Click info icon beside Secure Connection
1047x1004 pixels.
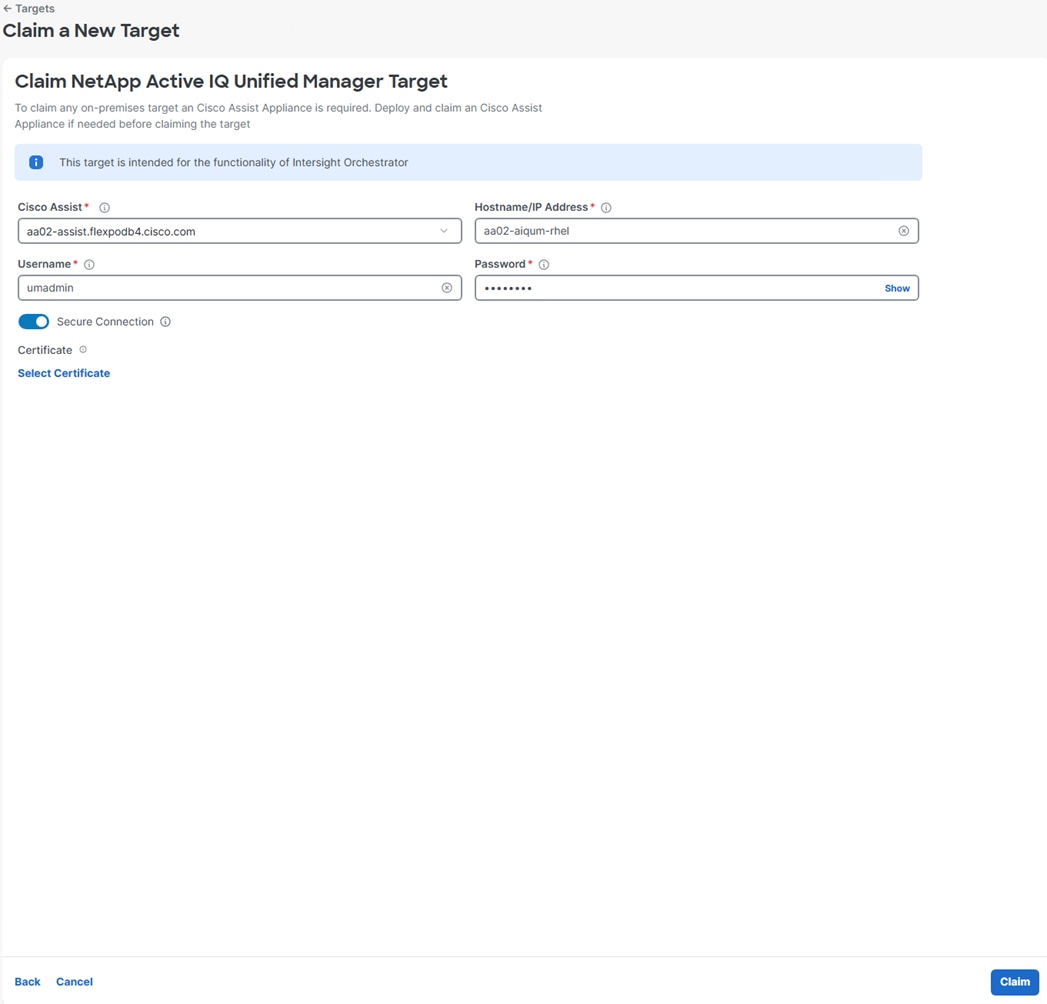click(165, 322)
